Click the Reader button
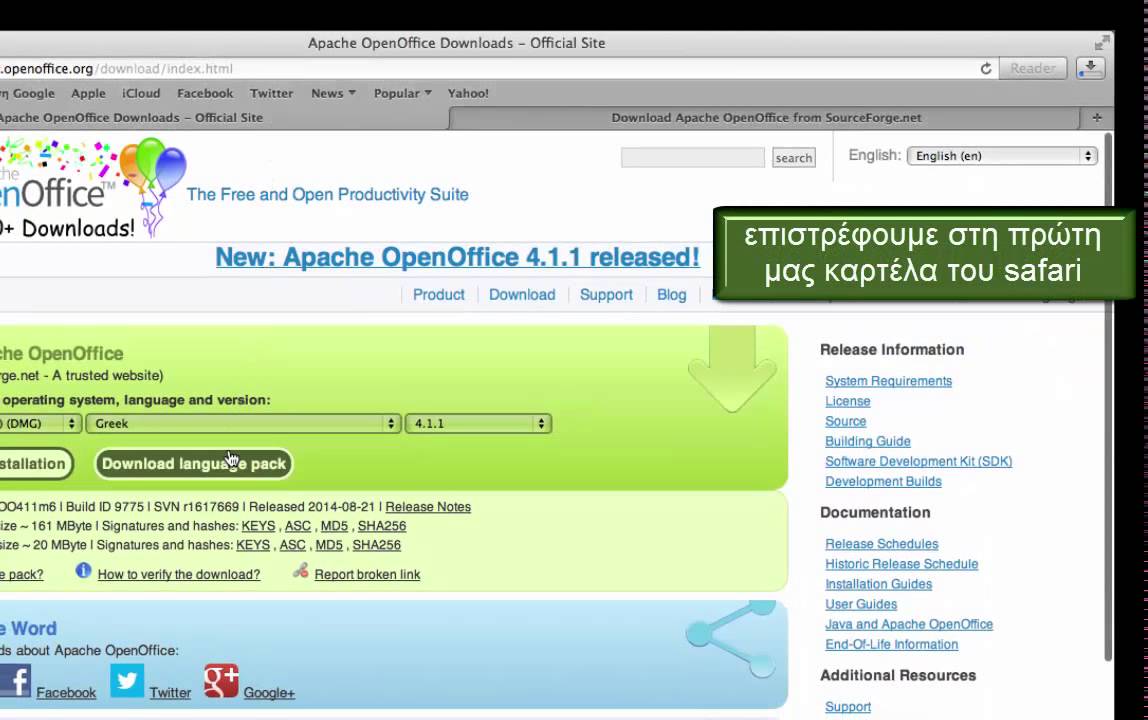The width and height of the screenshot is (1148, 720). tap(1033, 68)
